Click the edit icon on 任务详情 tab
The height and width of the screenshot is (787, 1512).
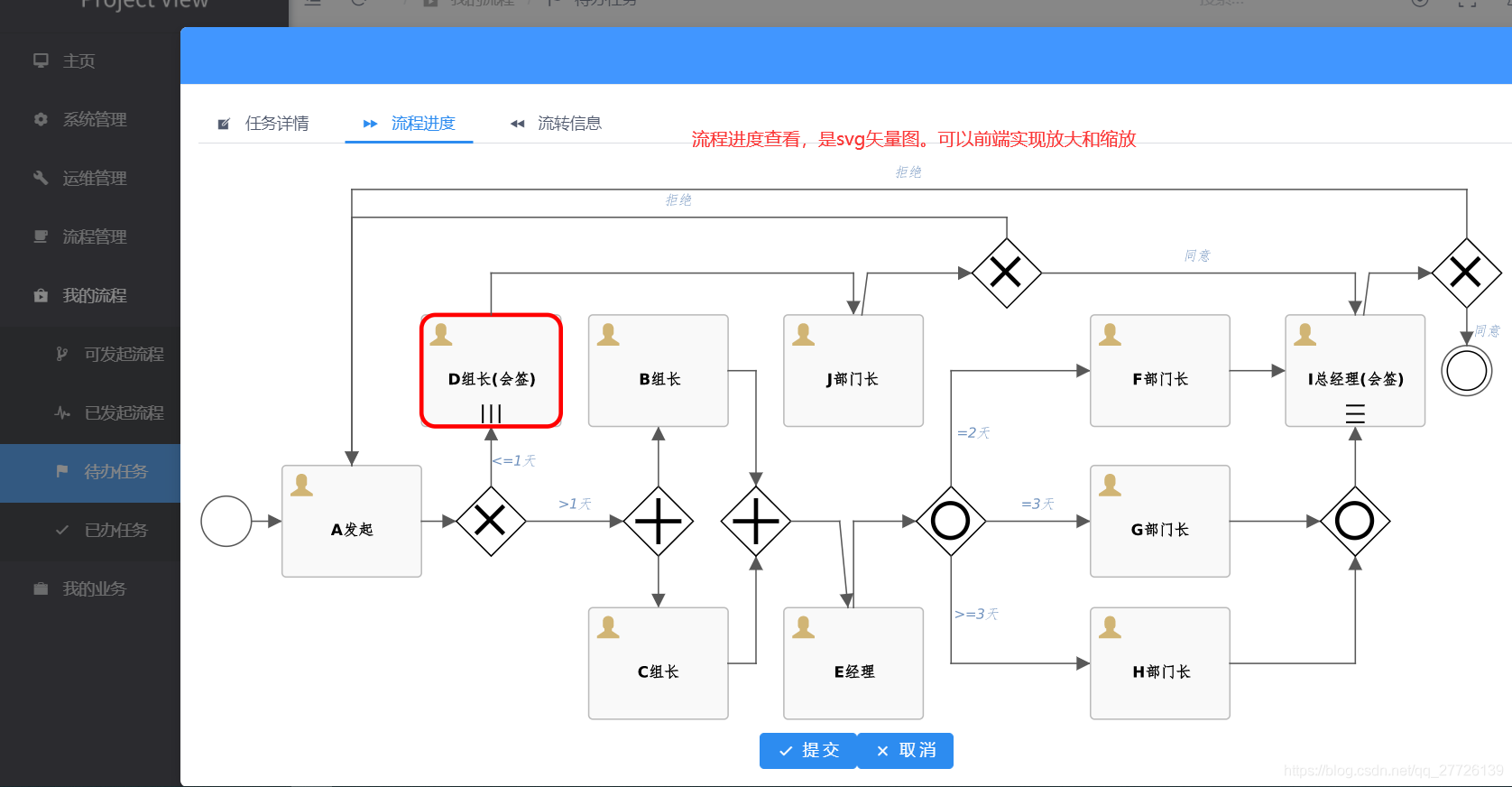pos(224,124)
